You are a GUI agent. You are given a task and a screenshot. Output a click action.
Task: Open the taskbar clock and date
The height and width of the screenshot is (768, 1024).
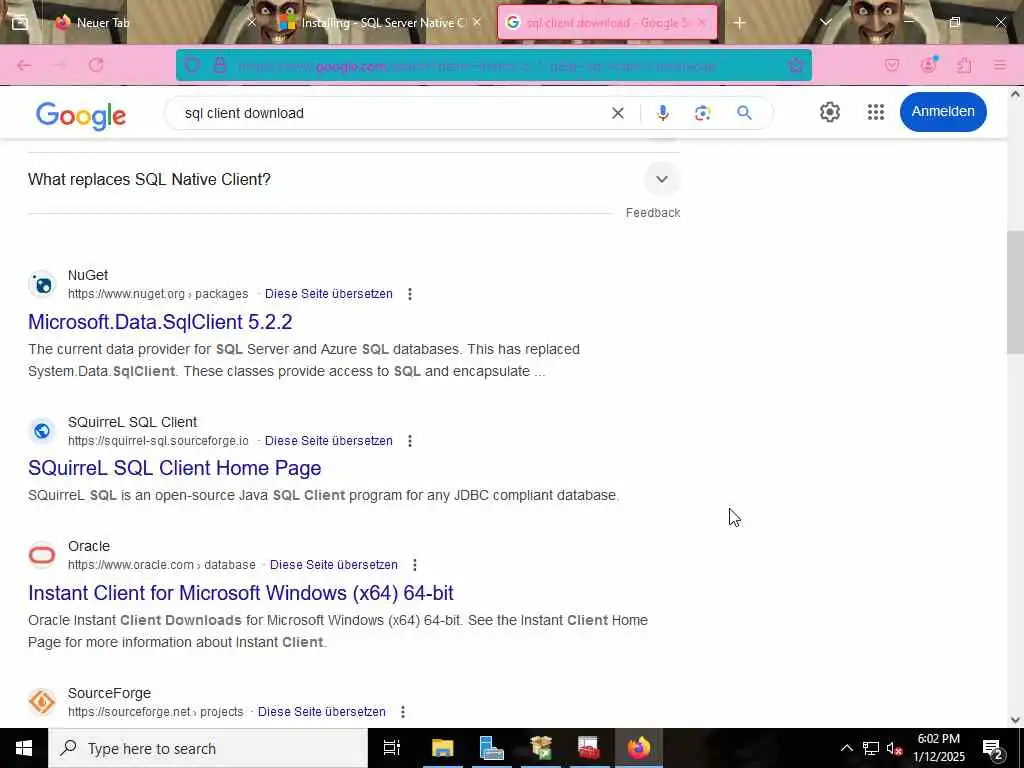pos(938,748)
